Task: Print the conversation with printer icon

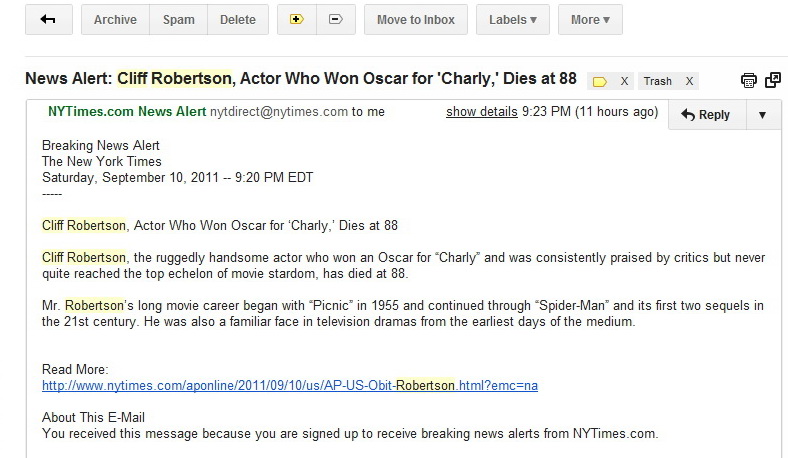Action: point(748,80)
